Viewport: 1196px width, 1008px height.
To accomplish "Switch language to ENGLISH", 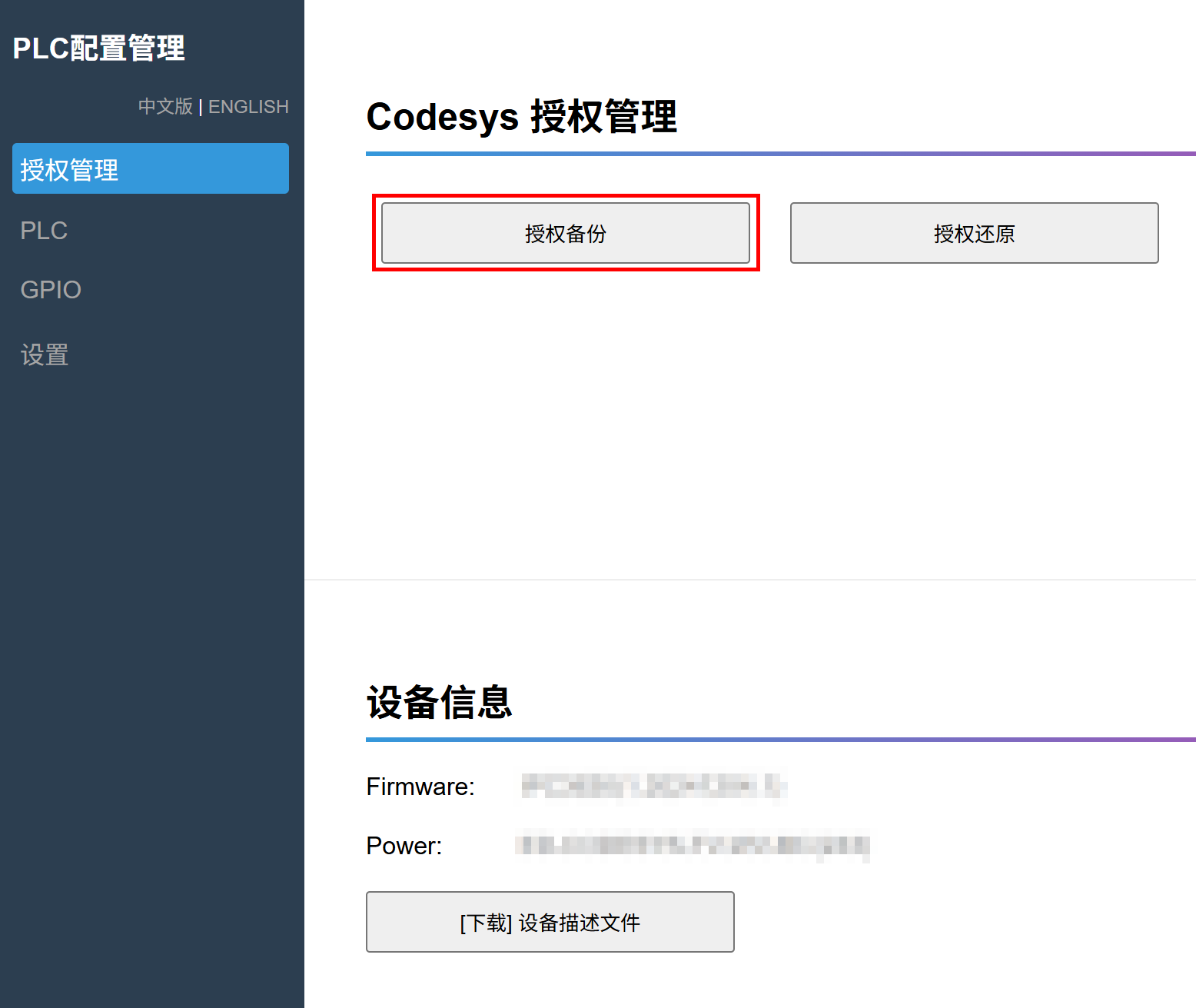I will [x=248, y=106].
